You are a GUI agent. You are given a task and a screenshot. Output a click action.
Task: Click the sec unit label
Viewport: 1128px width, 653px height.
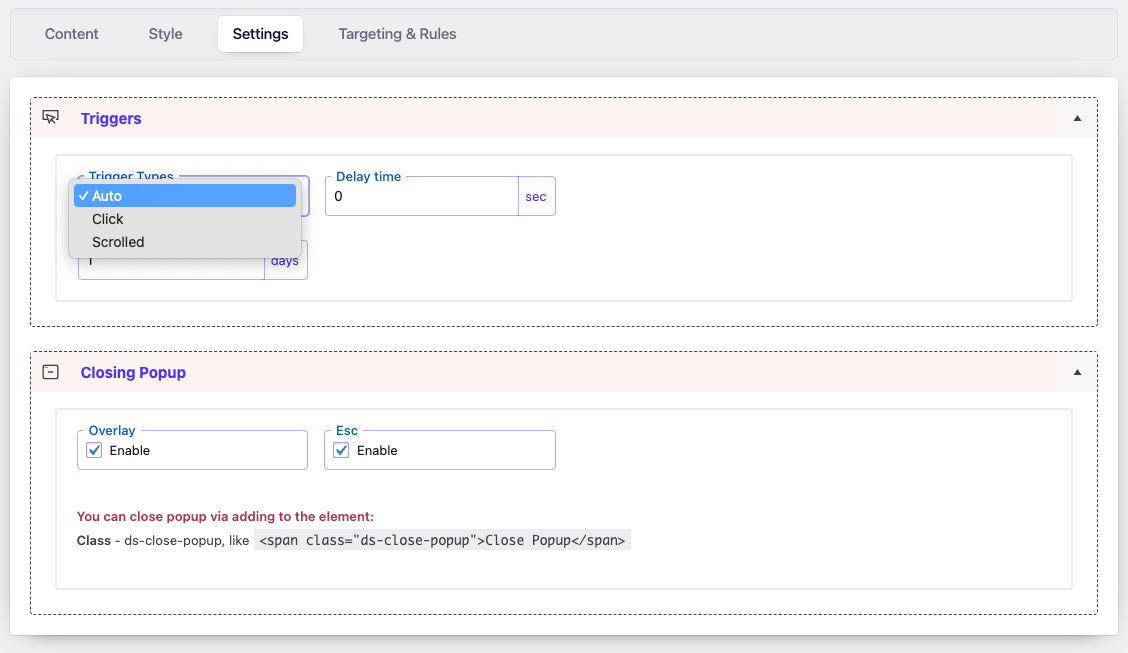pos(536,196)
